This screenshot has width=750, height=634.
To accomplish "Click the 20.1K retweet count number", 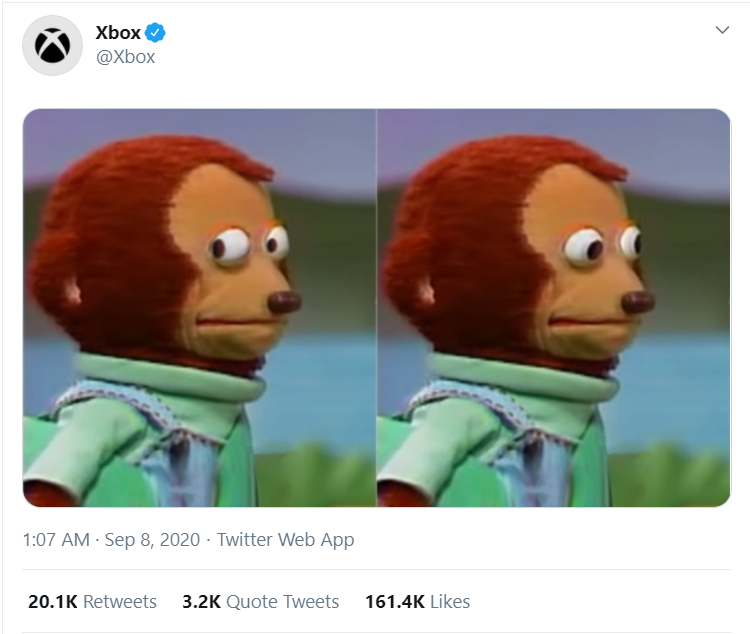I will (53, 601).
